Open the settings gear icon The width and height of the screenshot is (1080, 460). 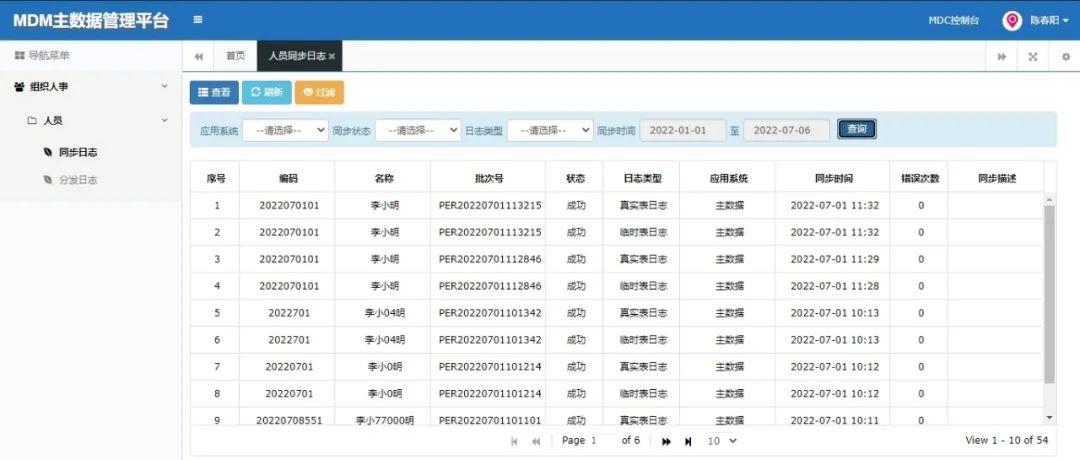[1066, 56]
